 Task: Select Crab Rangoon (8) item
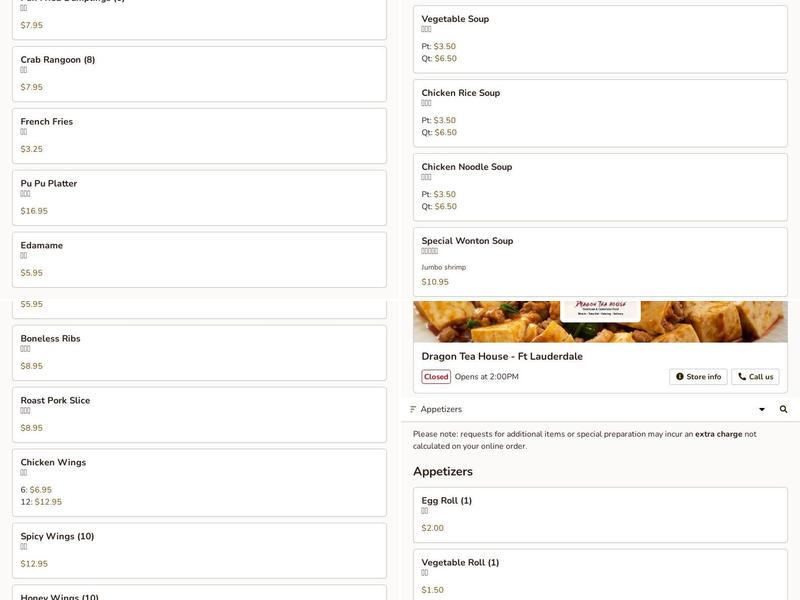[x=199, y=73]
